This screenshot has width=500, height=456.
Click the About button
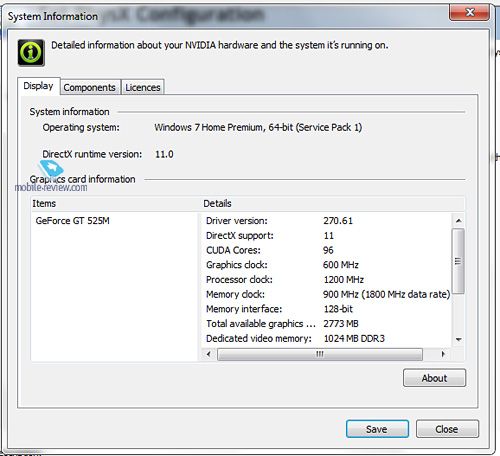[x=434, y=378]
